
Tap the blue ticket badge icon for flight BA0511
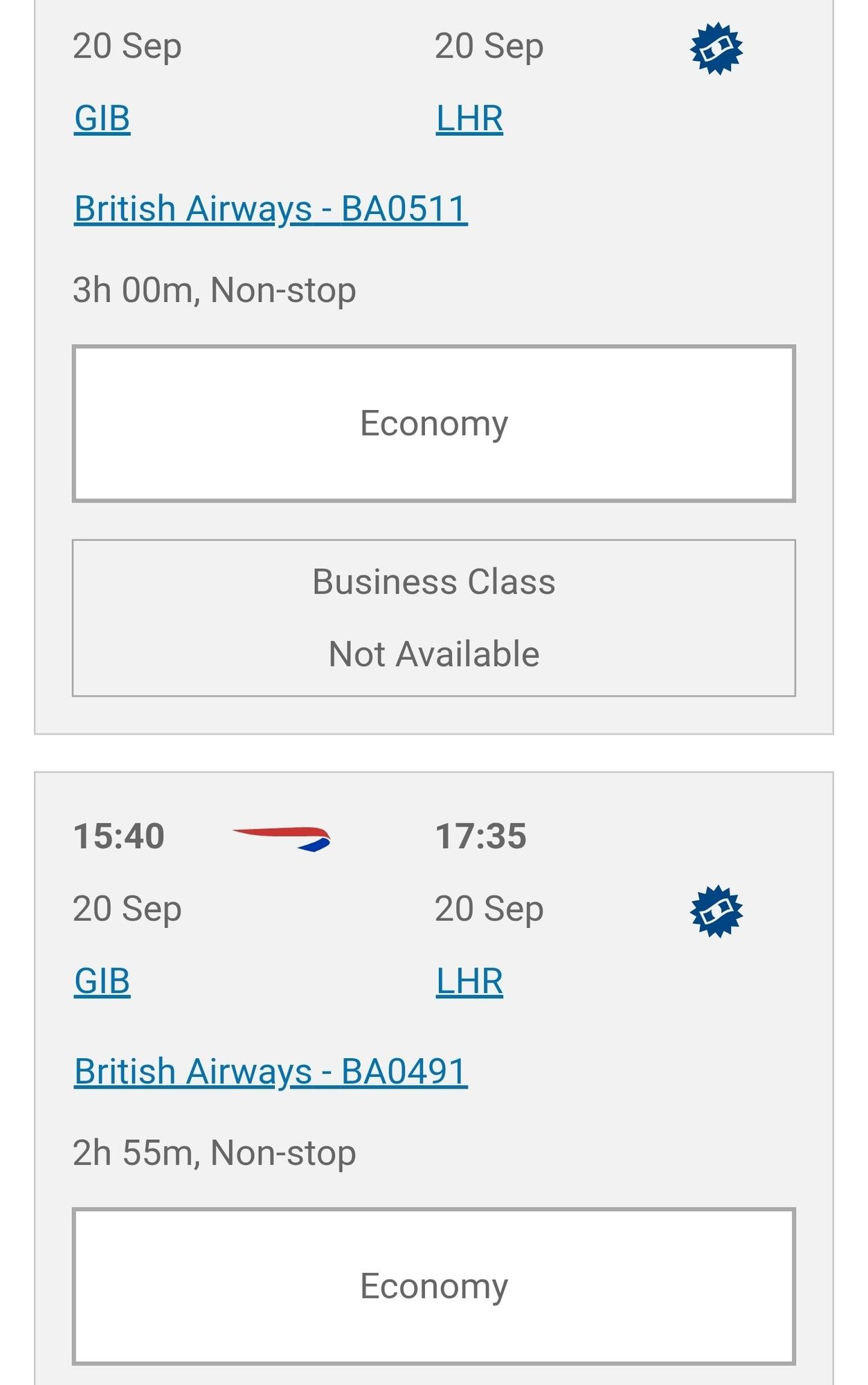pos(716,48)
